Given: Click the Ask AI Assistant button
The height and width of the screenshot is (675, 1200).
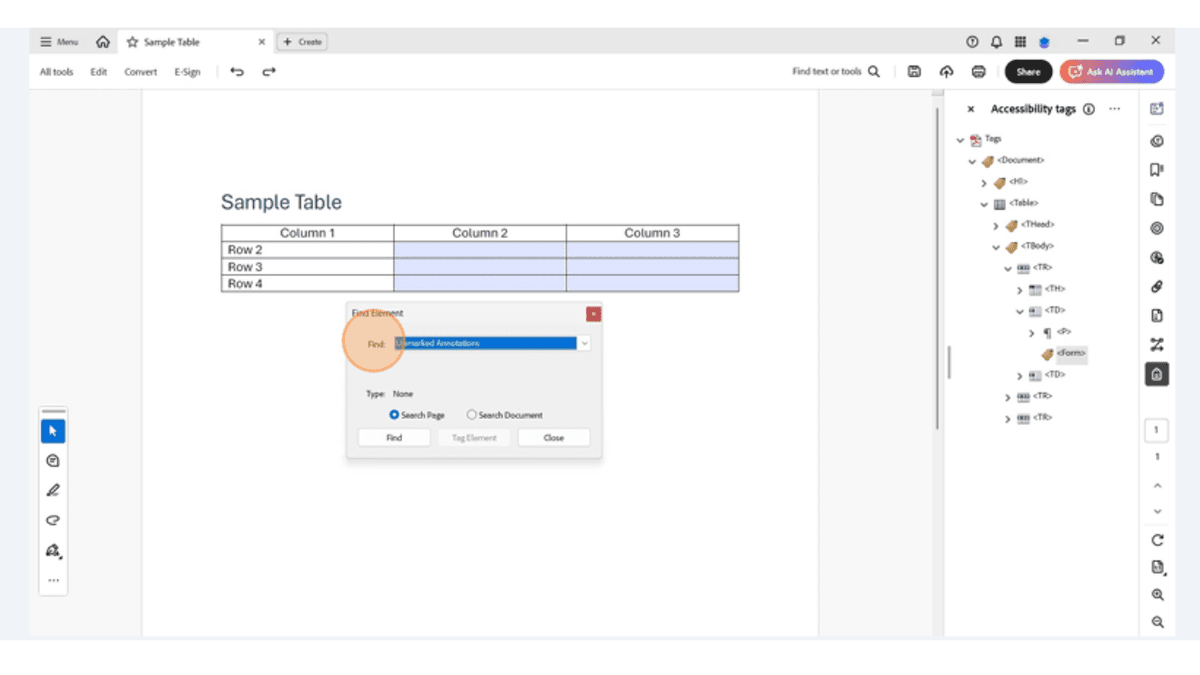Looking at the screenshot, I should point(1111,71).
